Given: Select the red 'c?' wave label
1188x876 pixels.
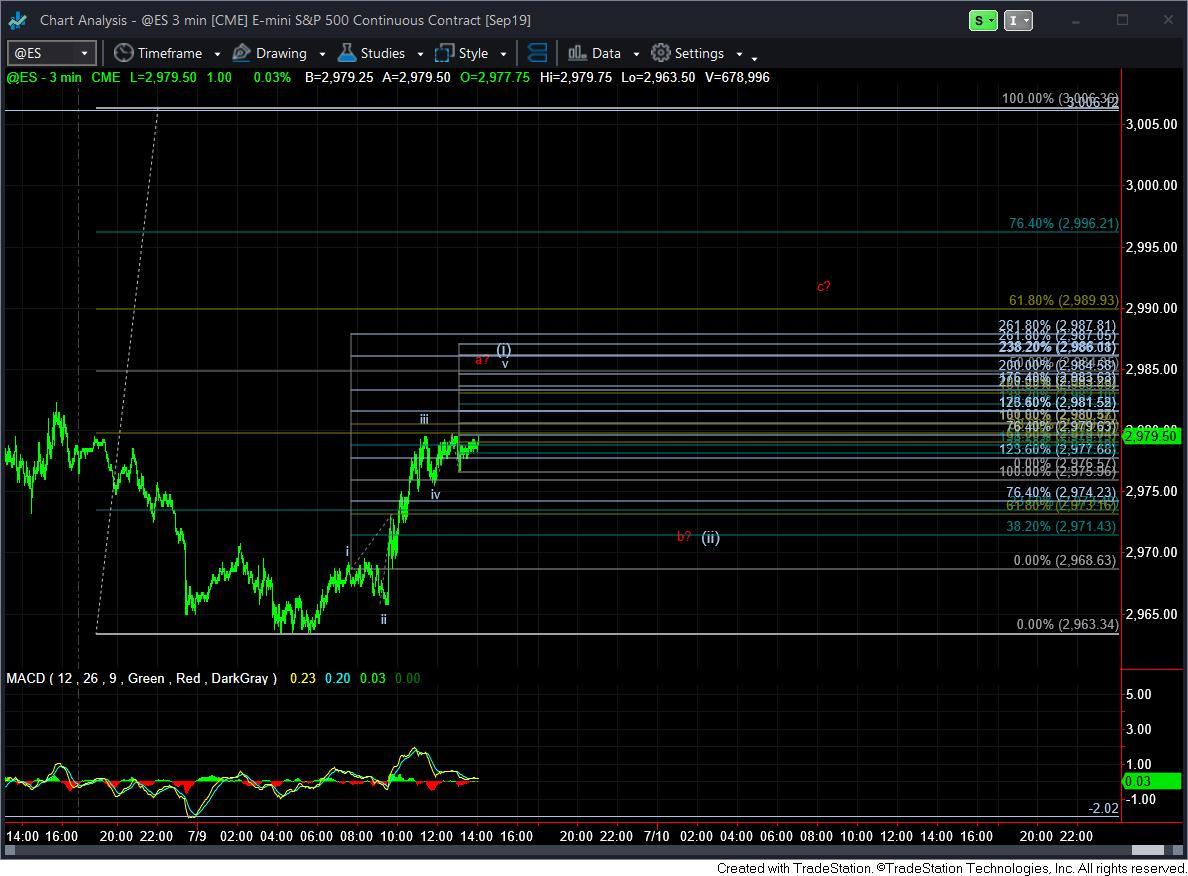Looking at the screenshot, I should click(824, 286).
